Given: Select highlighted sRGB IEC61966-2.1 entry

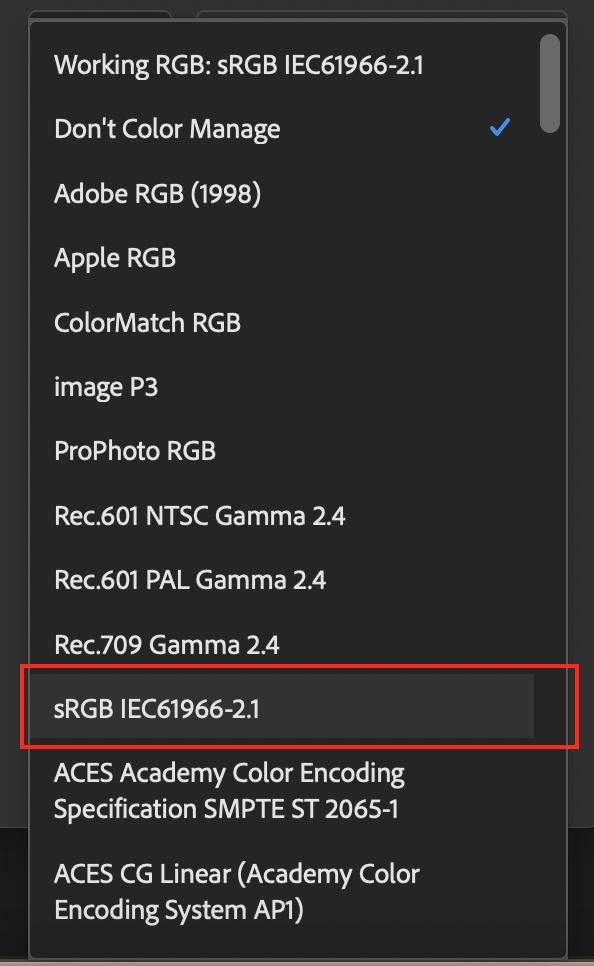Looking at the screenshot, I should [282, 706].
